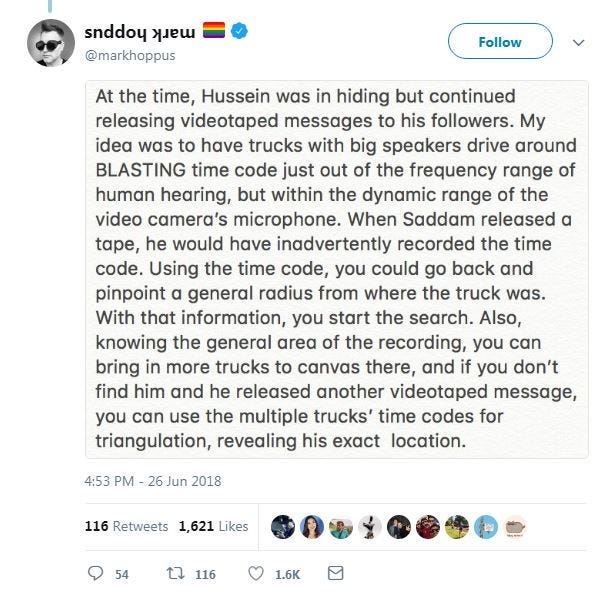Screen dimensions: 615x597
Task: Click the Pusheen cat avatar among likers
Action: click(515, 527)
